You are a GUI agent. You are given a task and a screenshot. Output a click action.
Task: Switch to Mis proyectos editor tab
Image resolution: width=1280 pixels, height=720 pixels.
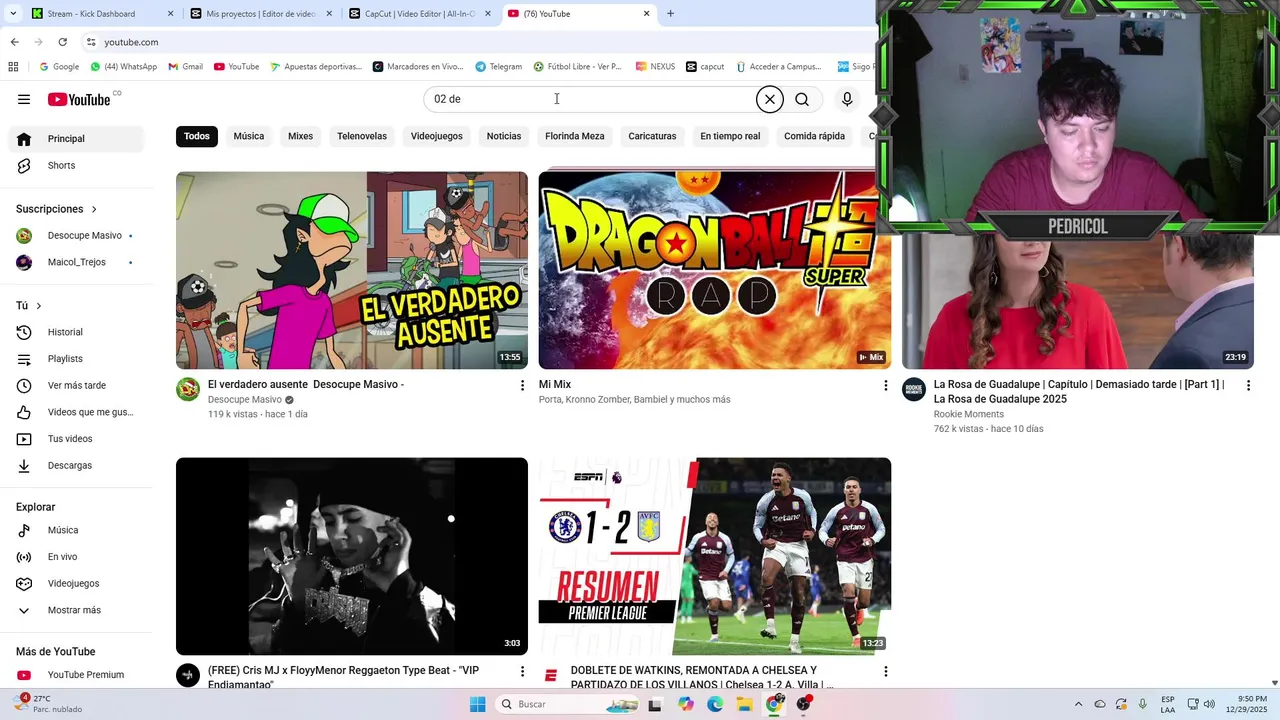coord(260,14)
